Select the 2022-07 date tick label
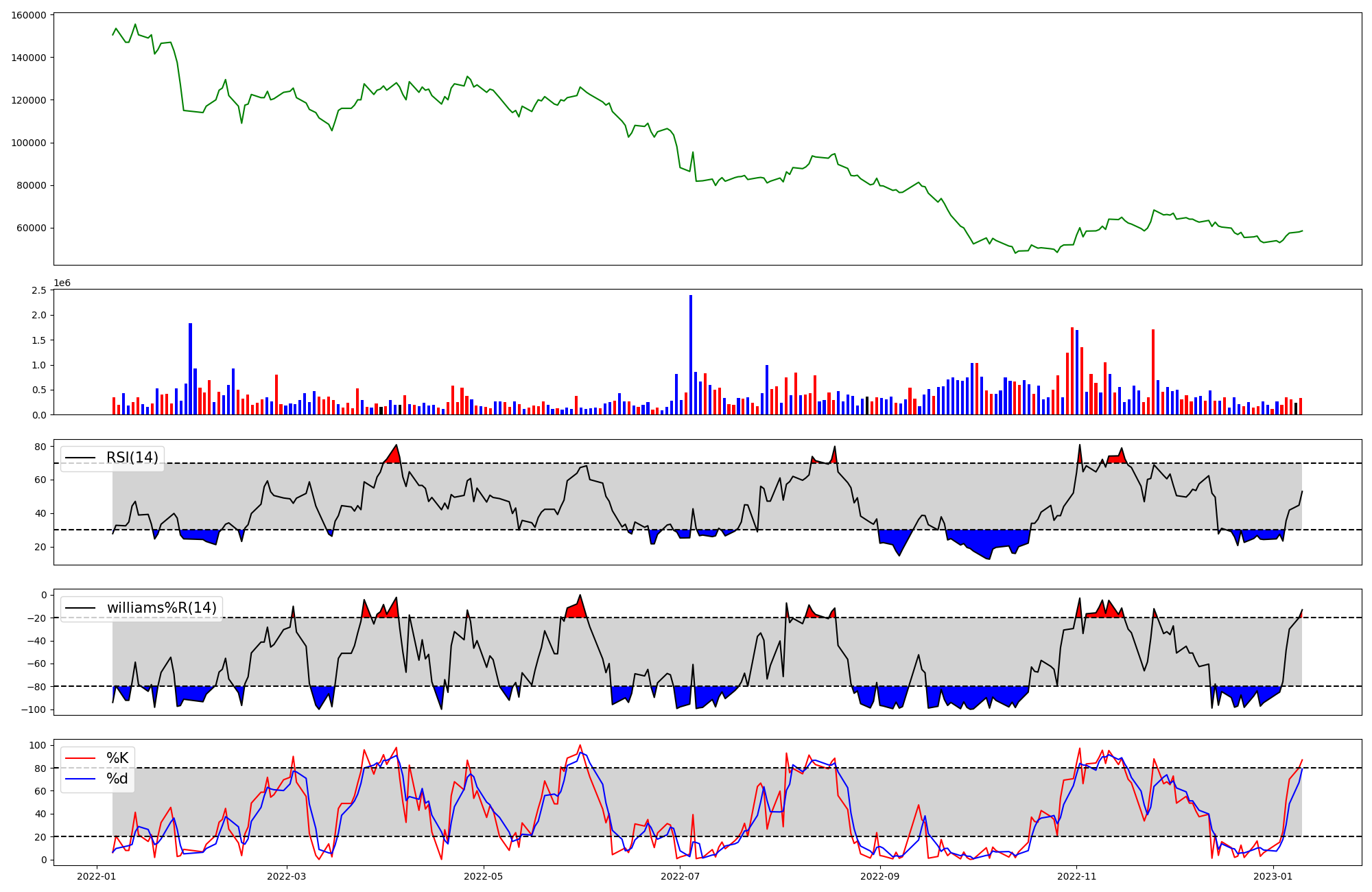Image resolution: width=1372 pixels, height=892 pixels. click(681, 876)
